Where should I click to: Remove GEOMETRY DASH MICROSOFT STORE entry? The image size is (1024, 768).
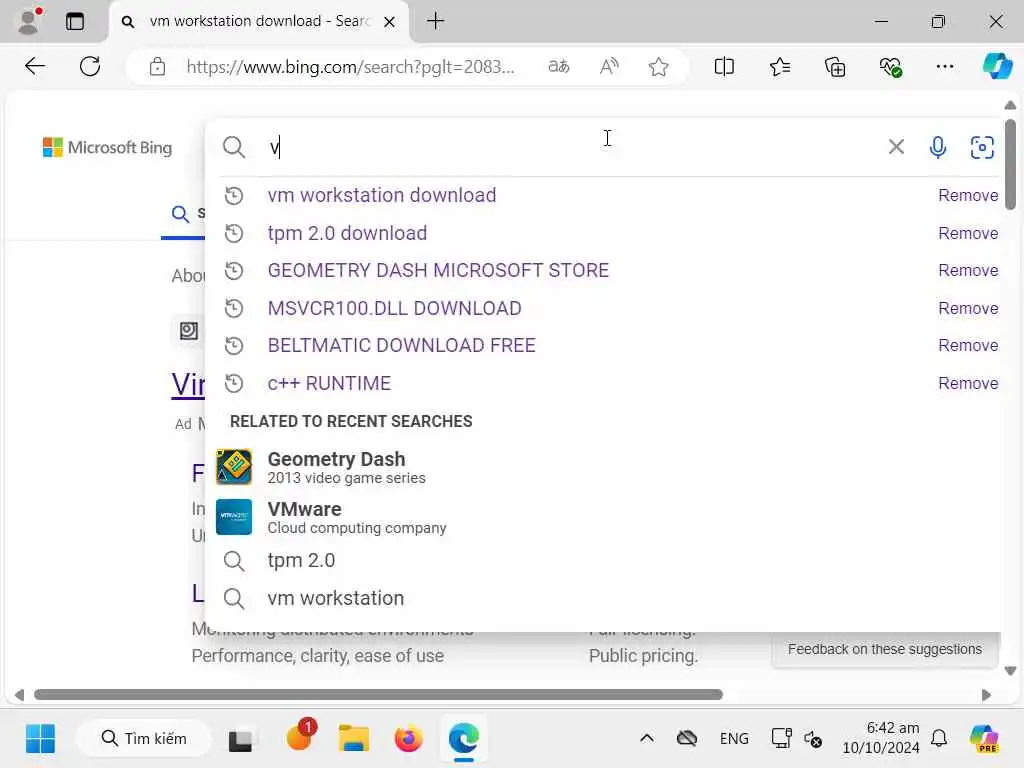968,270
